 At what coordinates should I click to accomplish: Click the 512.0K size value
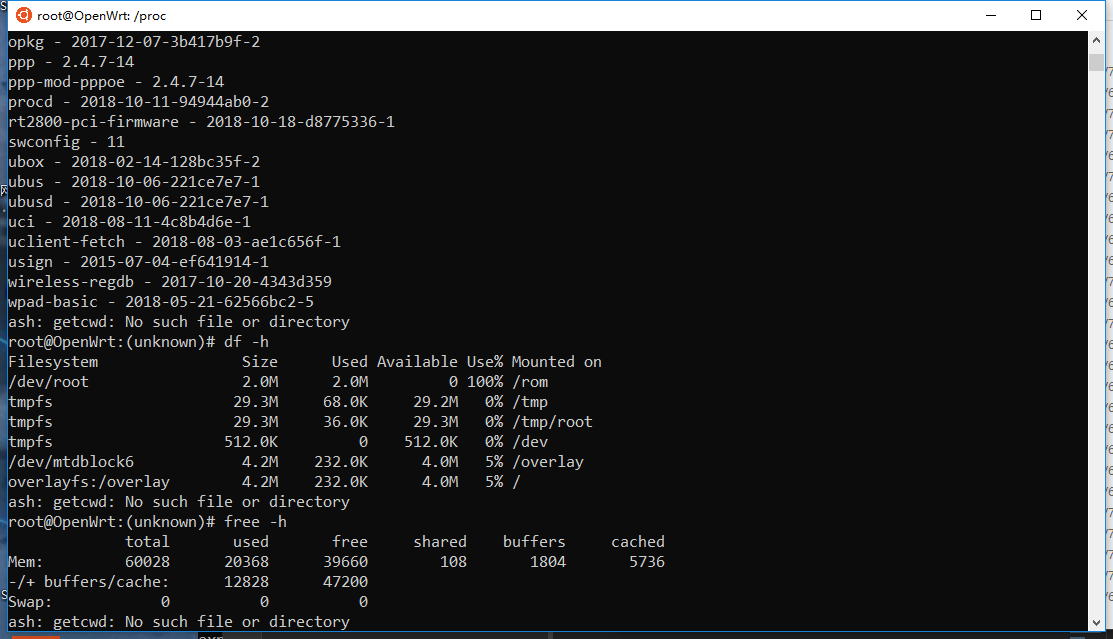tap(251, 442)
